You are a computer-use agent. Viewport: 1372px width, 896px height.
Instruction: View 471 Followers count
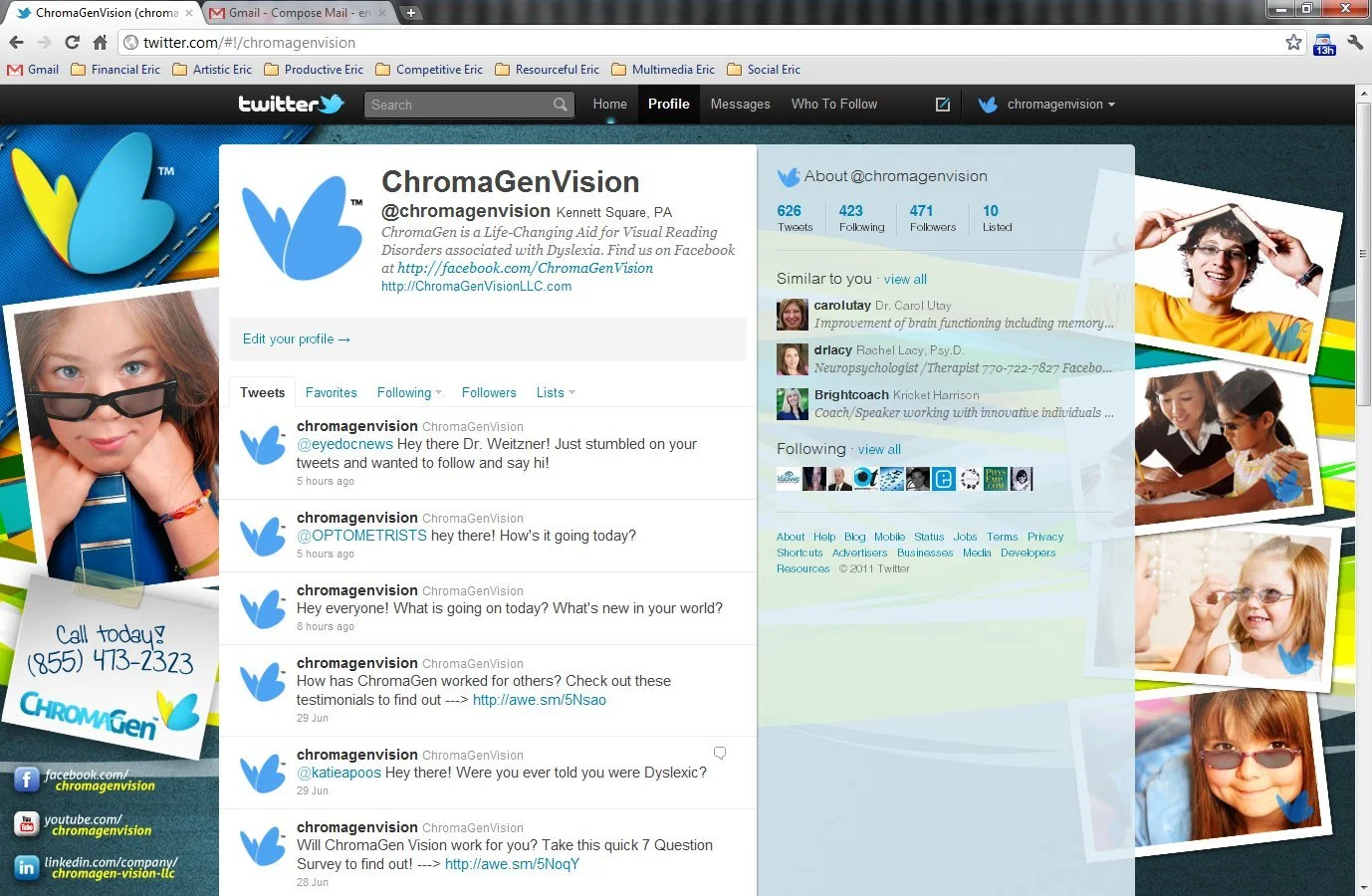coord(933,218)
